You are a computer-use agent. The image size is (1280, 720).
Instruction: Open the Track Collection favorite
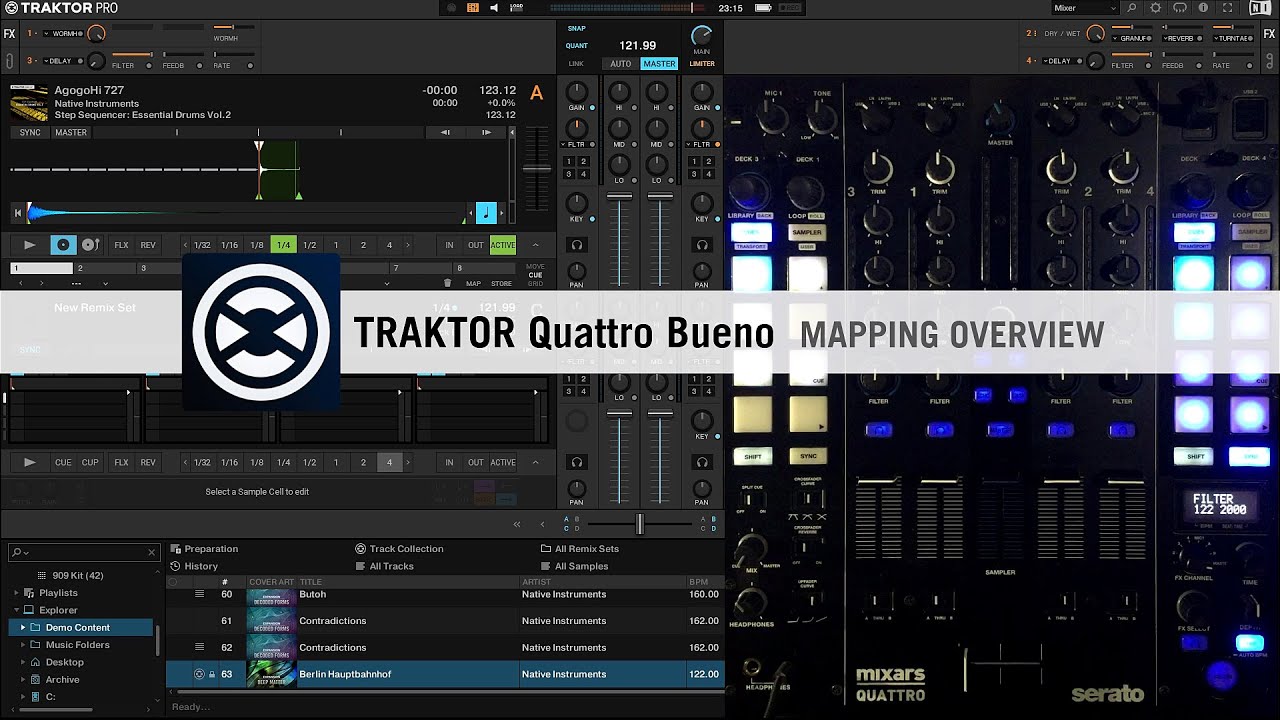click(399, 549)
